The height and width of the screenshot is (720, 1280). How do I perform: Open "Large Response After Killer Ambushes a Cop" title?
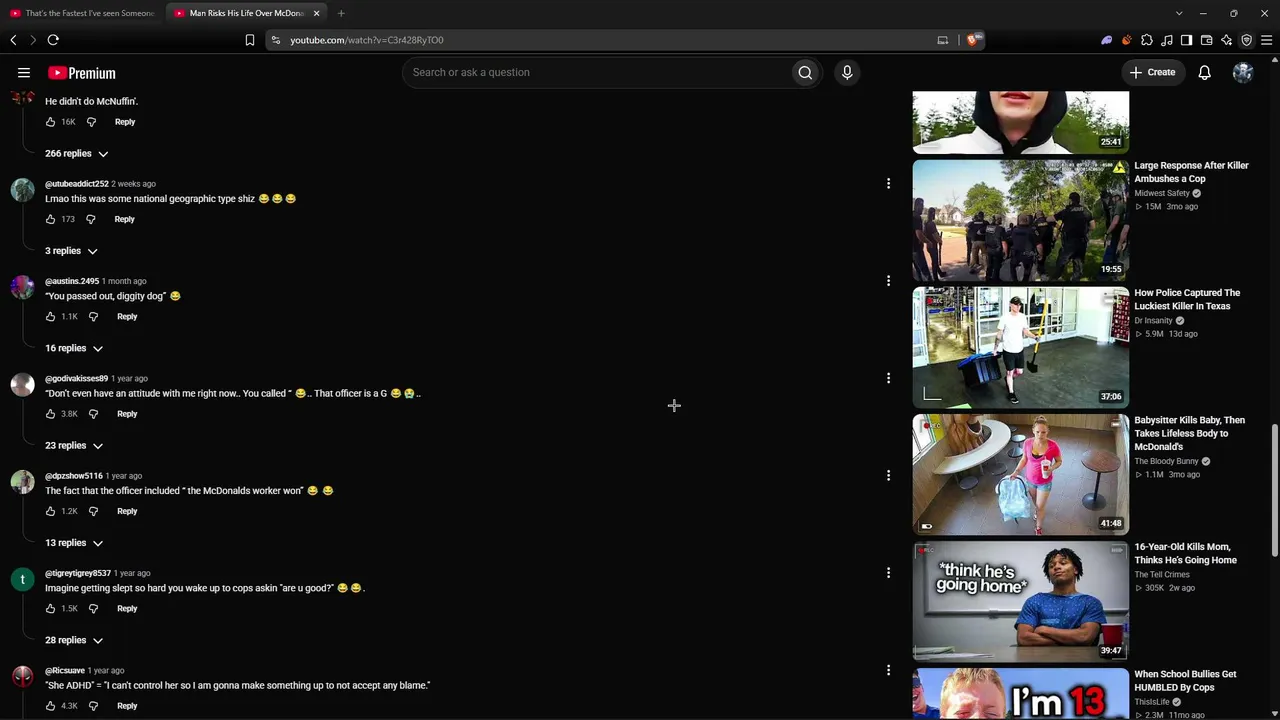[x=1191, y=172]
